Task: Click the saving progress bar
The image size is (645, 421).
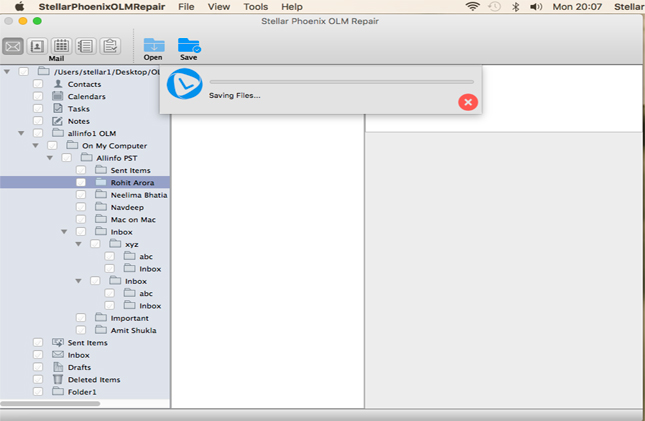Action: (341, 82)
